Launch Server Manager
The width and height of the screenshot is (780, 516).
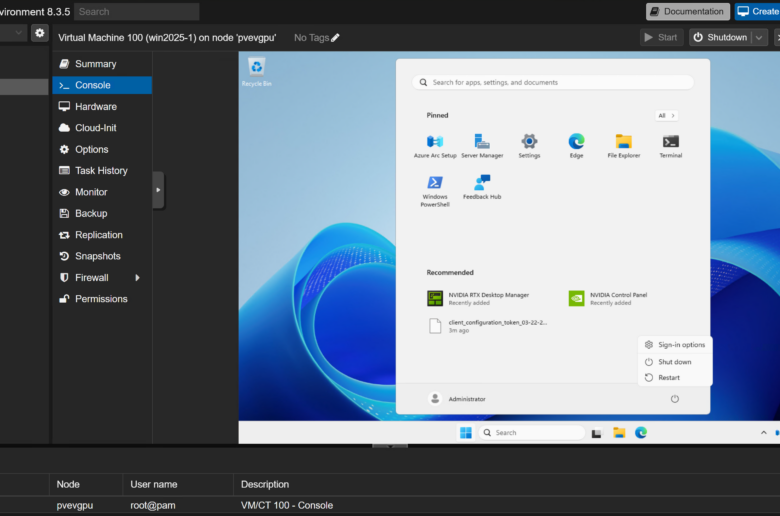pos(482,146)
